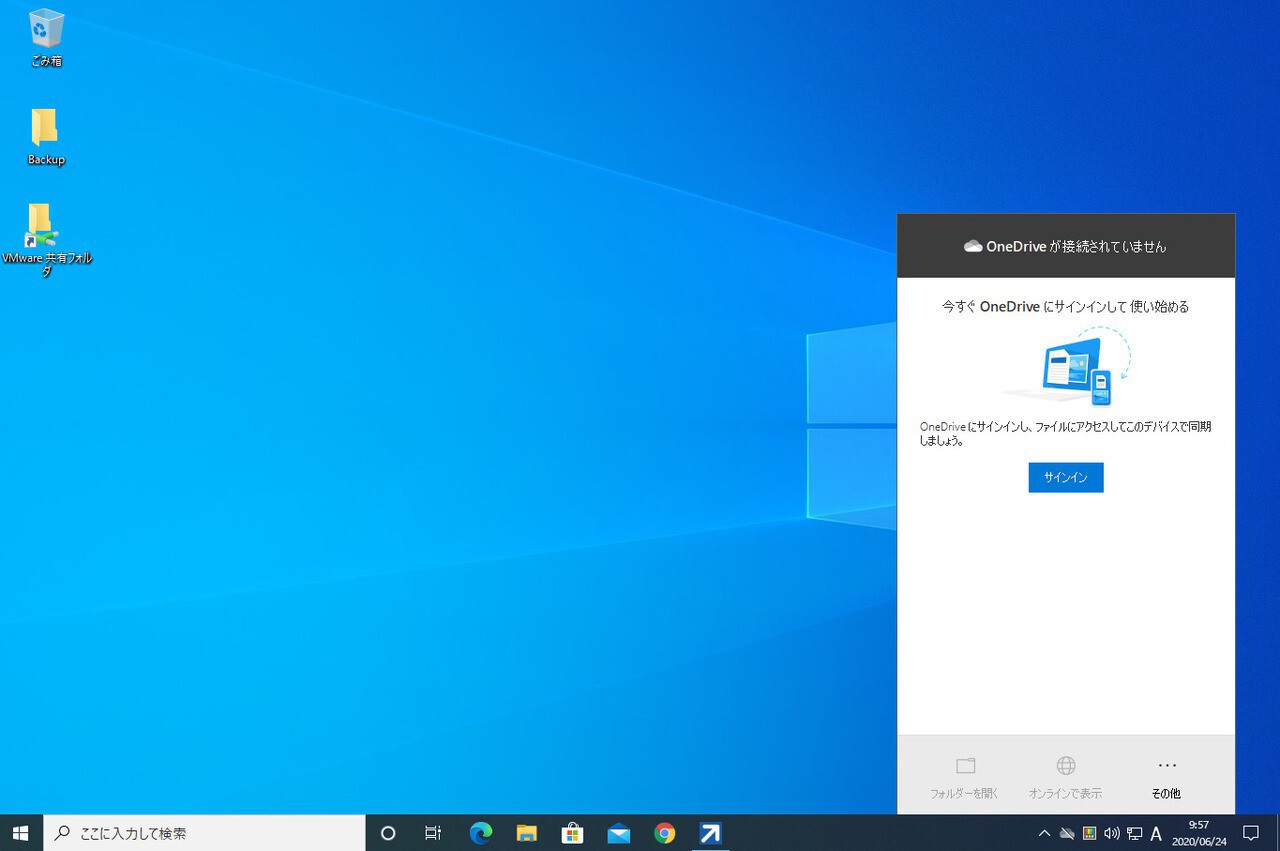Open File Explorer from taskbar
The width and height of the screenshot is (1280, 851).
click(527, 833)
